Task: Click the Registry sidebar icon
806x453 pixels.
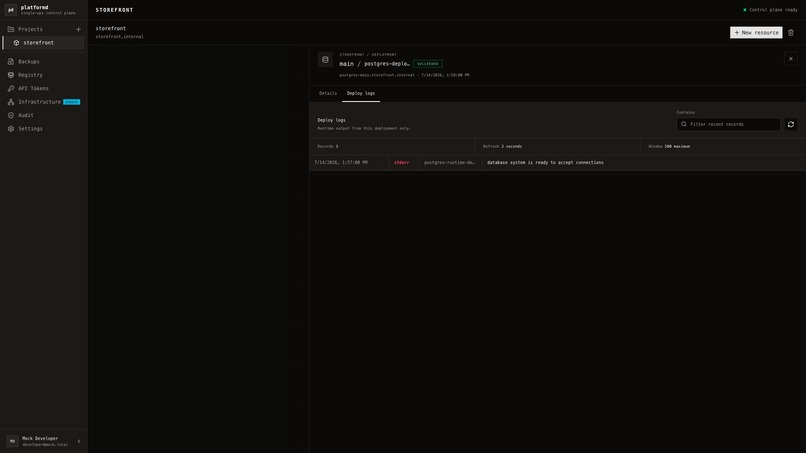Action: (x=11, y=75)
